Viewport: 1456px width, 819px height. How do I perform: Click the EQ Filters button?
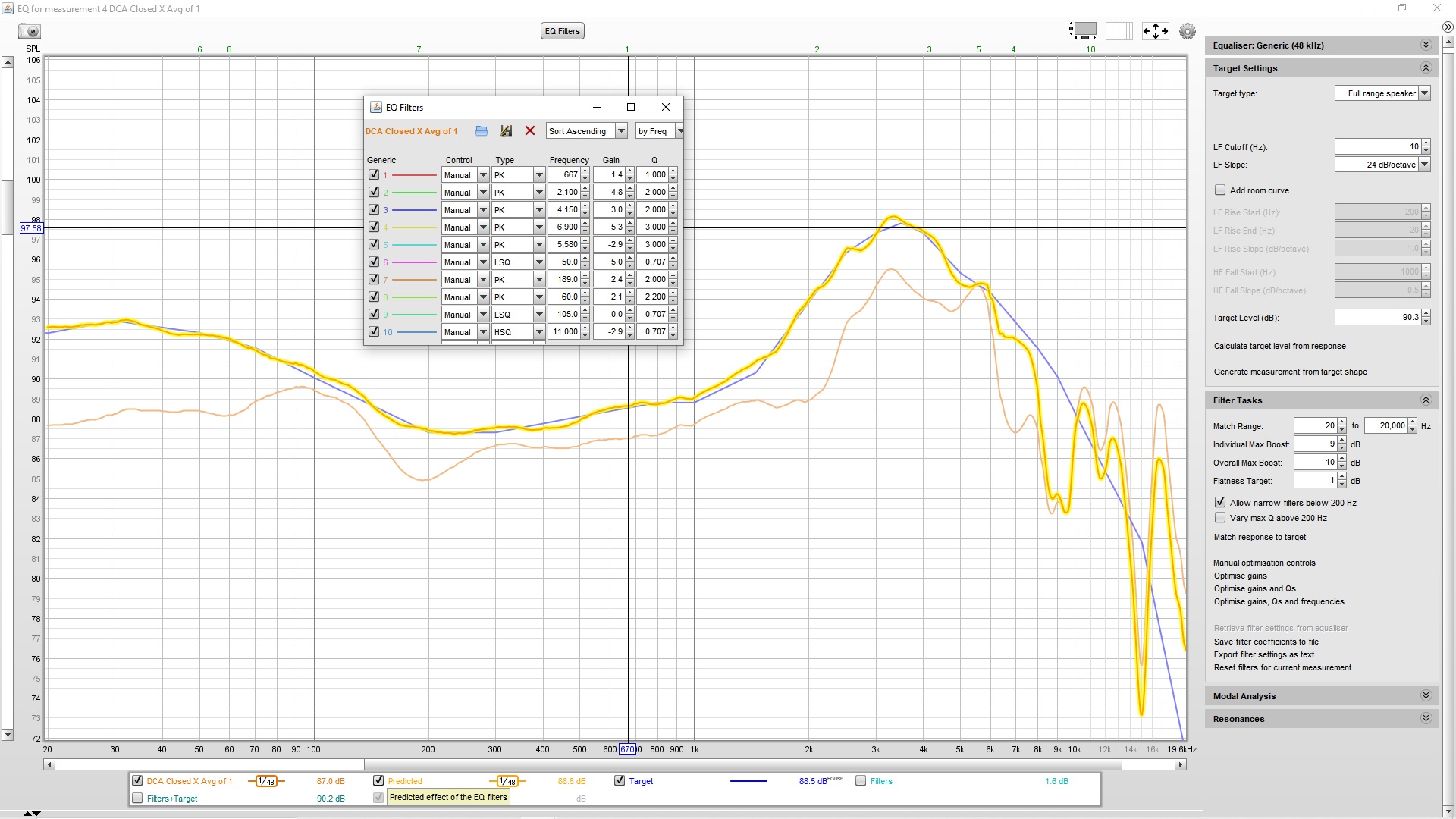[562, 31]
